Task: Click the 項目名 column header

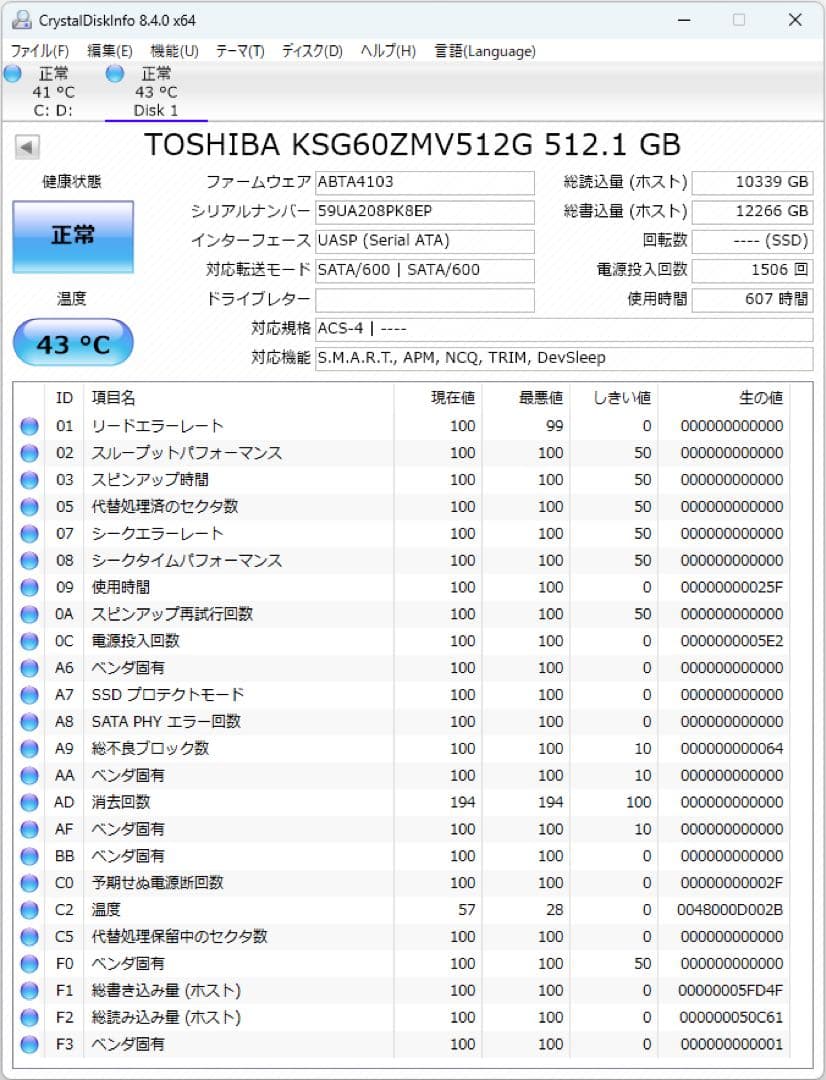Action: pos(114,398)
